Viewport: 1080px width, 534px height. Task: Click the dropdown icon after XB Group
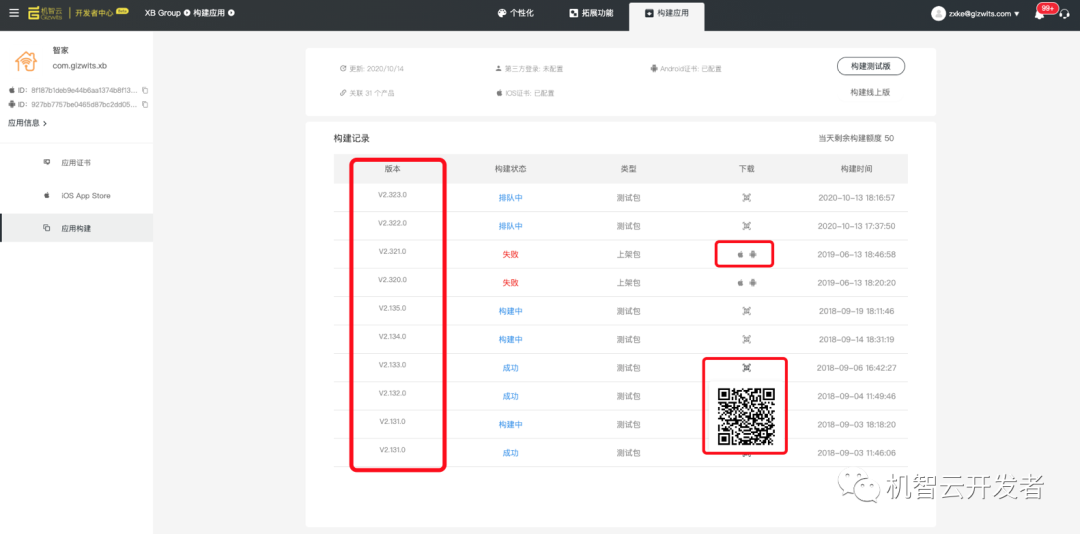tap(187, 13)
